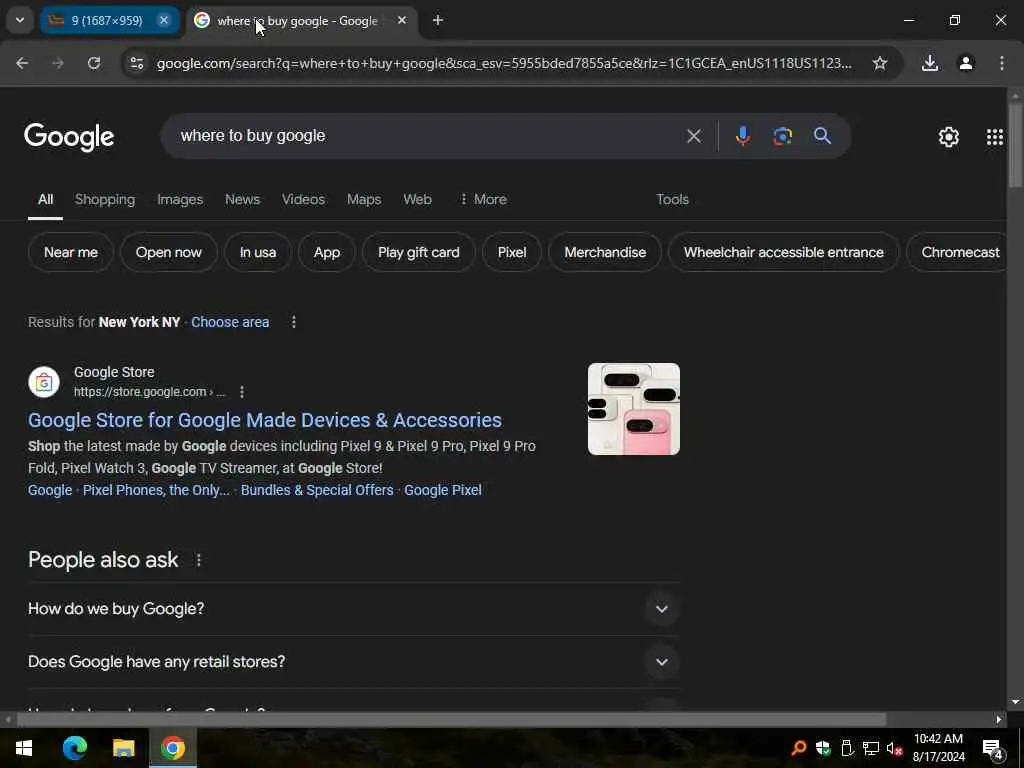Launch Microsoft Edge from taskbar

click(74, 748)
